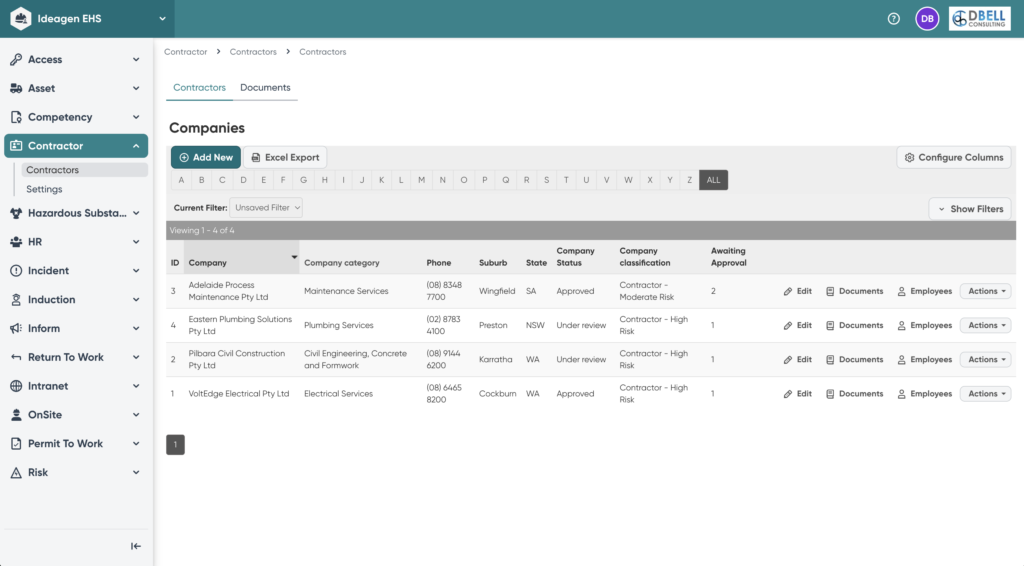The width and height of the screenshot is (1024, 566).
Task: Click the Company column sort arrow
Action: [x=294, y=257]
